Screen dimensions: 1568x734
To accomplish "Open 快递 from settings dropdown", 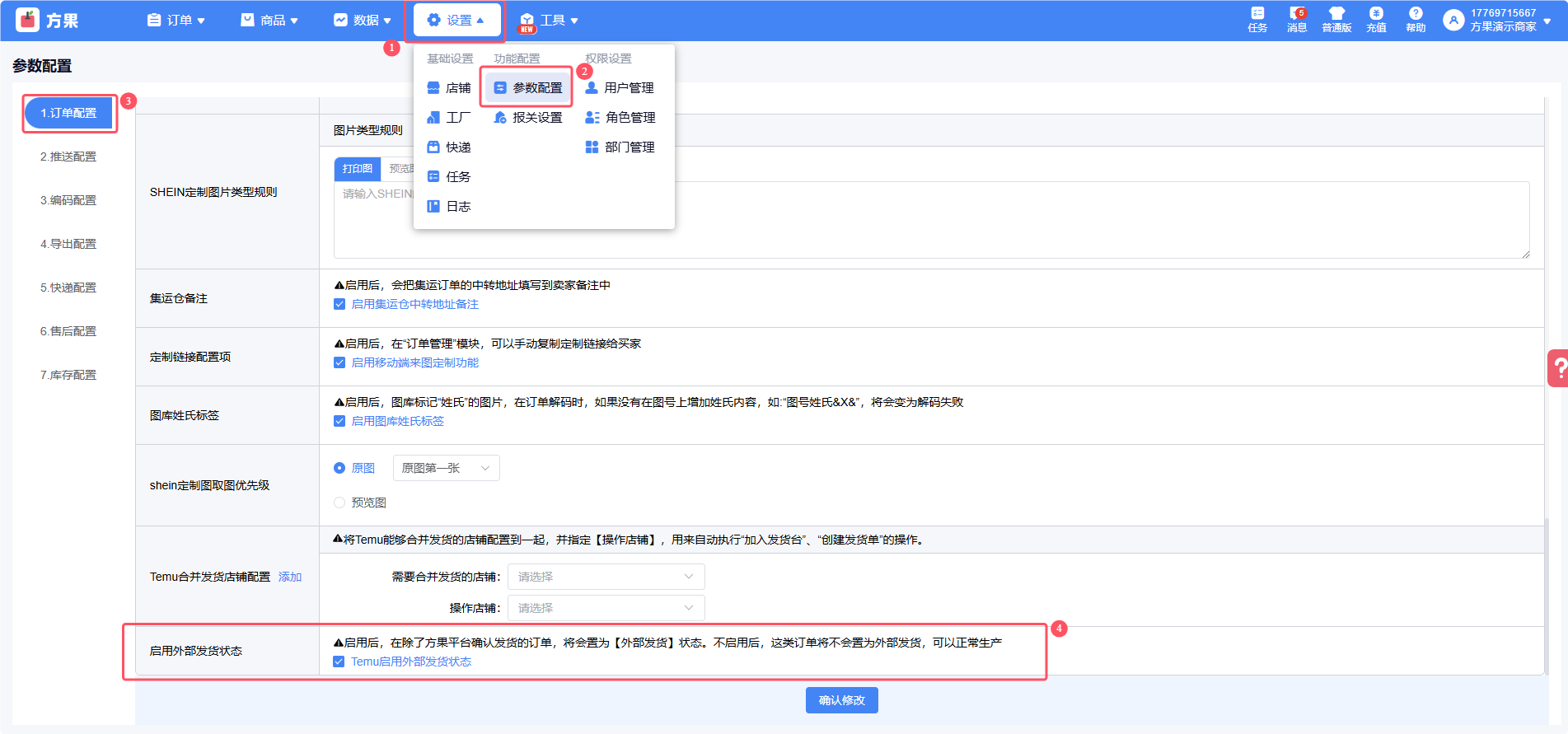I will (x=449, y=147).
